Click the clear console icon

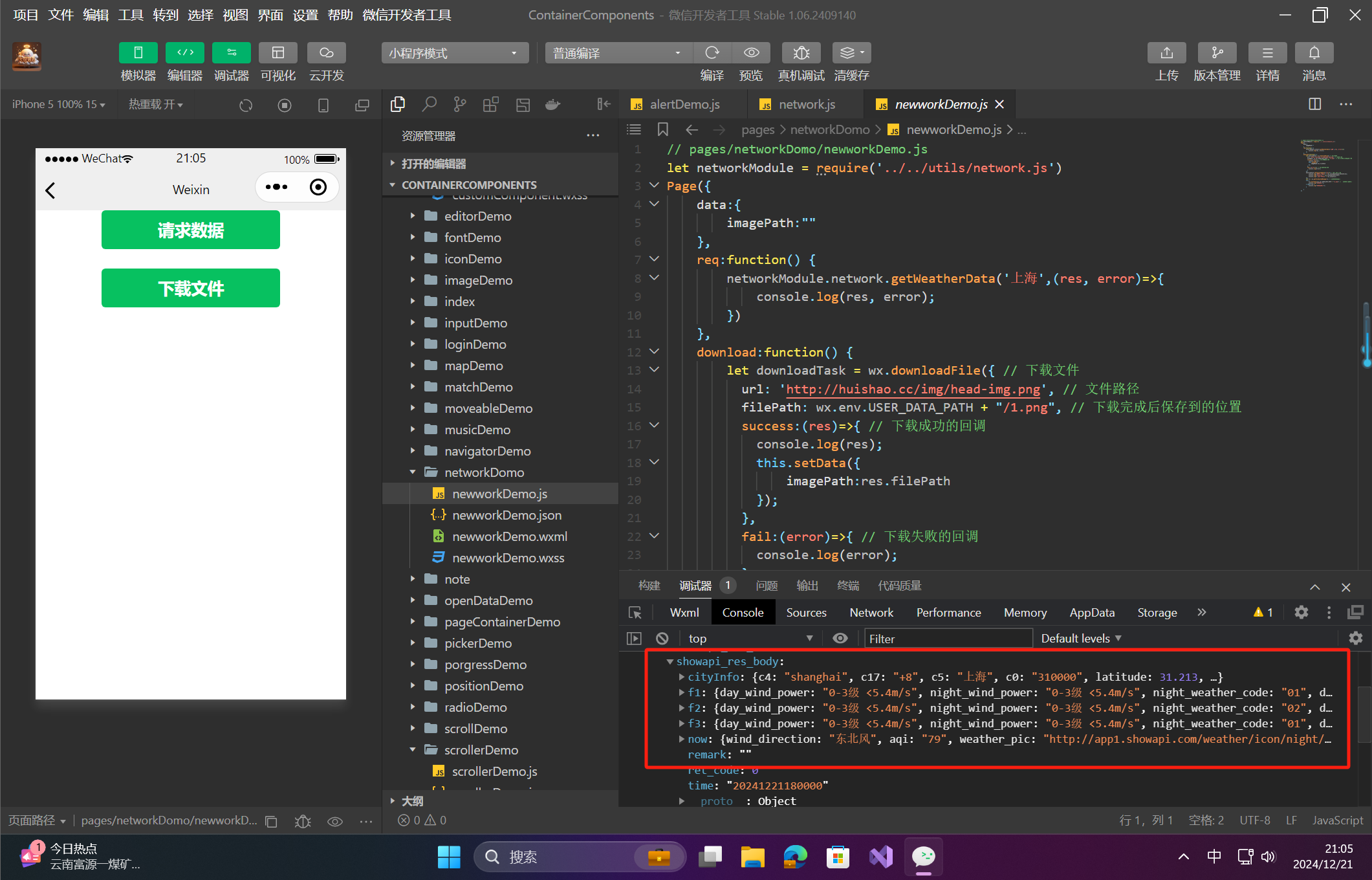(662, 639)
